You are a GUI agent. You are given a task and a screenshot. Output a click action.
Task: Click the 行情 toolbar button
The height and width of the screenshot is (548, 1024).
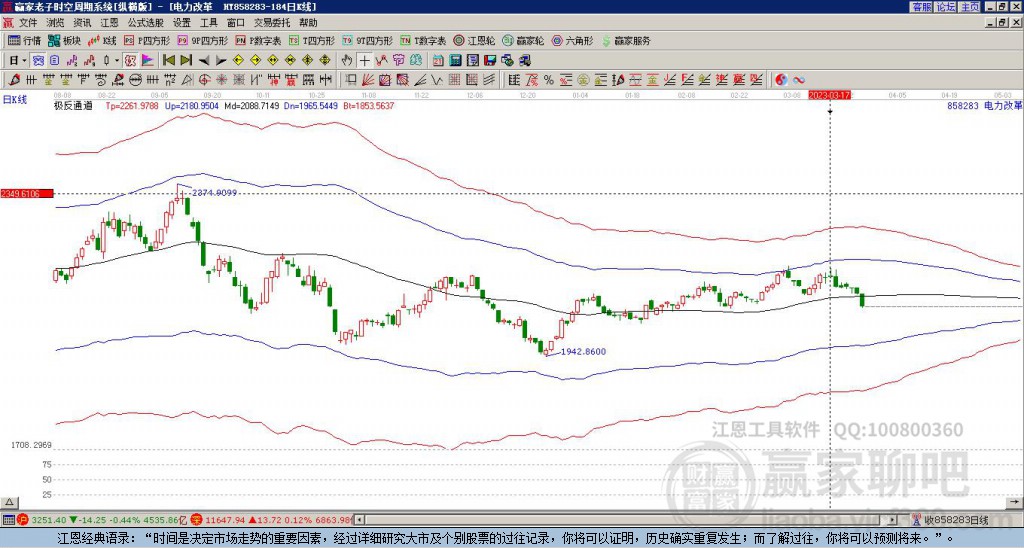[x=25, y=40]
